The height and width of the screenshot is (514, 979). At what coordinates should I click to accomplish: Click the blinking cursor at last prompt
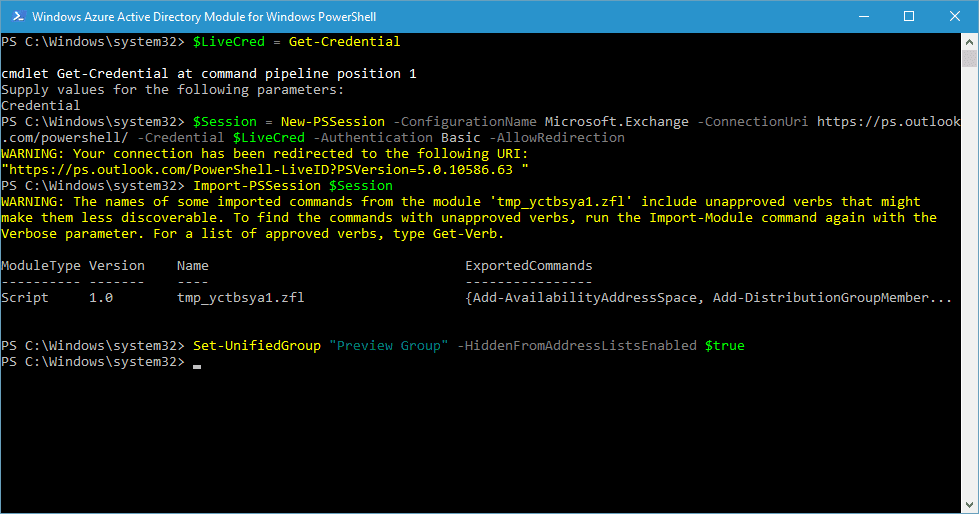click(x=197, y=367)
